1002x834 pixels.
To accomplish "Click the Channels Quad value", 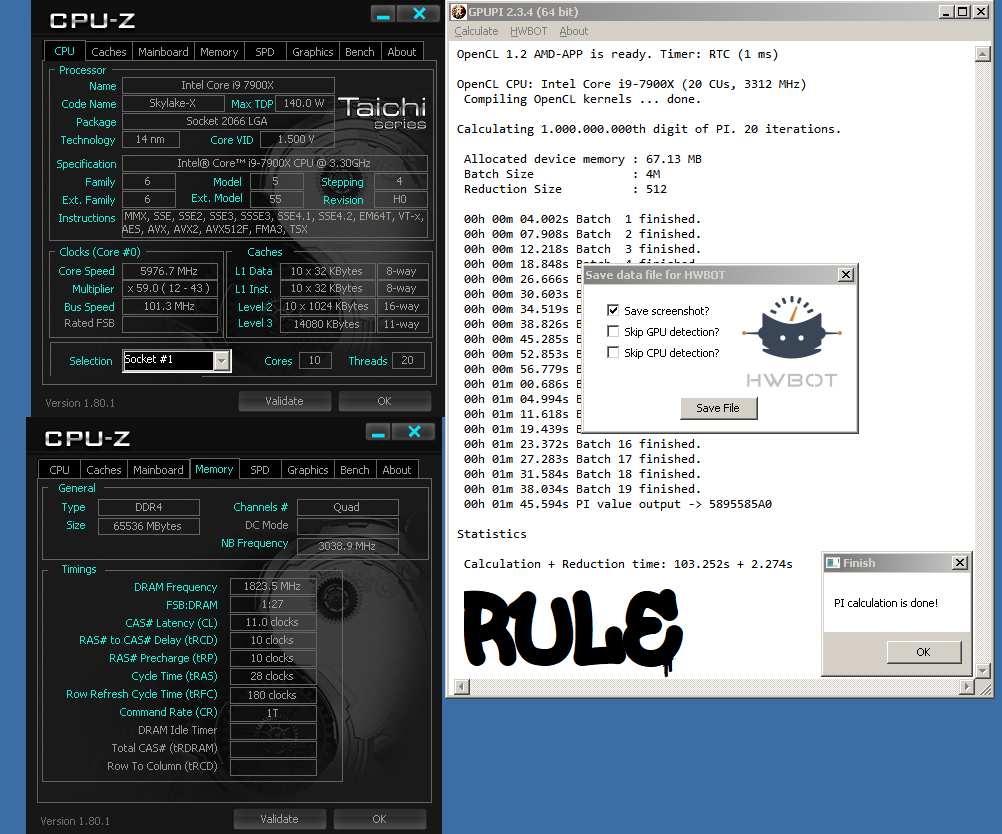I will click(x=348, y=507).
